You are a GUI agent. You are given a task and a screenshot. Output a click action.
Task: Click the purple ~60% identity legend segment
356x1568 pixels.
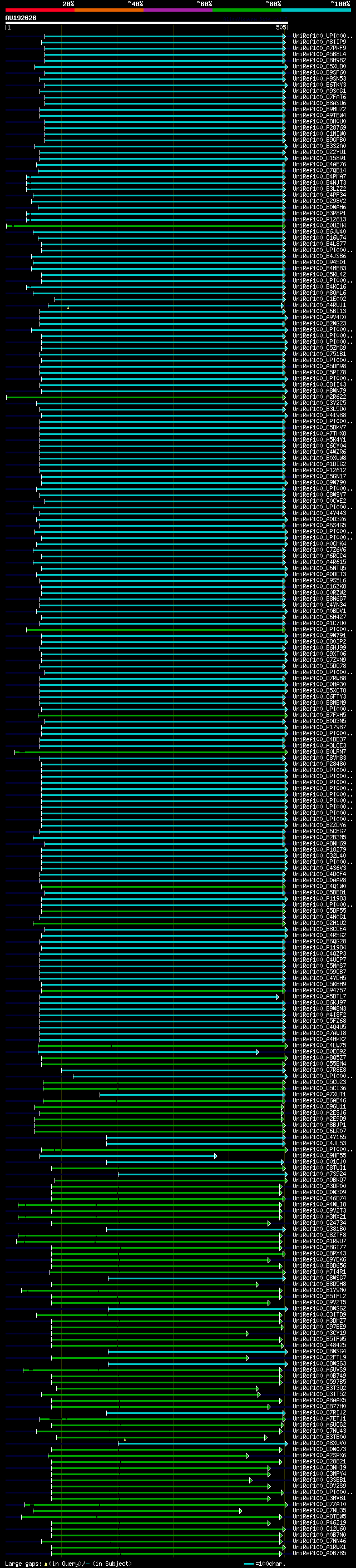[x=177, y=10]
